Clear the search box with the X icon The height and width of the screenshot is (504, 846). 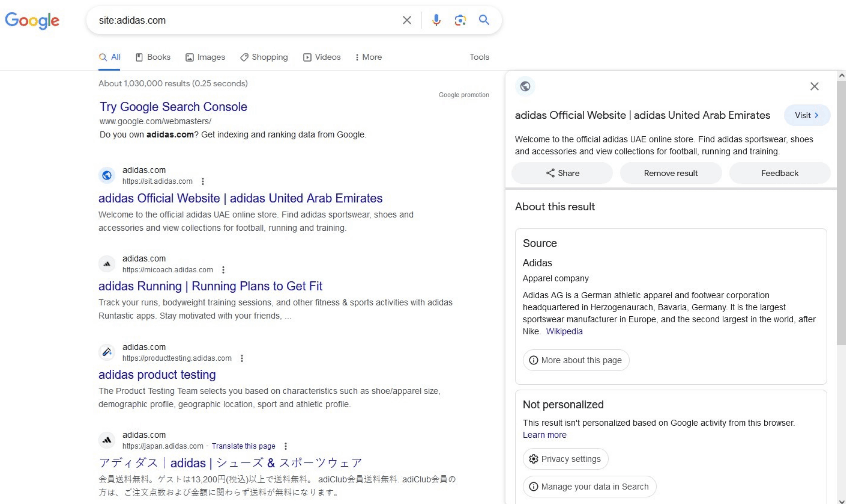tap(407, 20)
